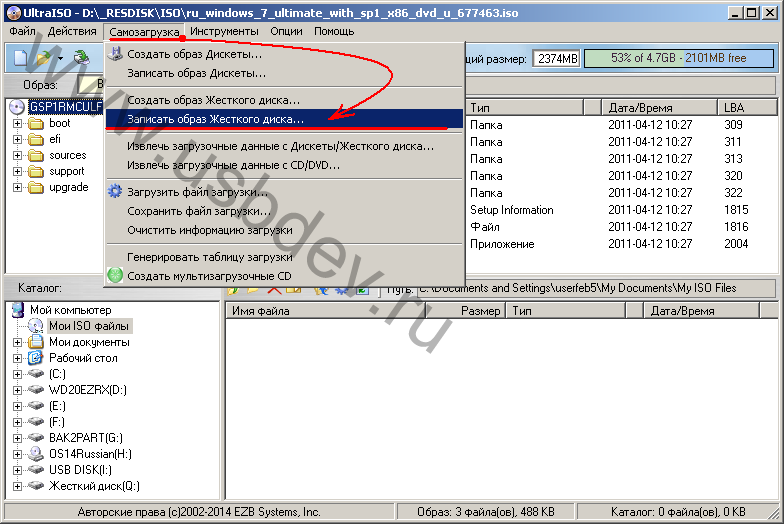The image size is (784, 524).
Task: Click the green-arrow drive toolbar icon
Action: point(81,58)
